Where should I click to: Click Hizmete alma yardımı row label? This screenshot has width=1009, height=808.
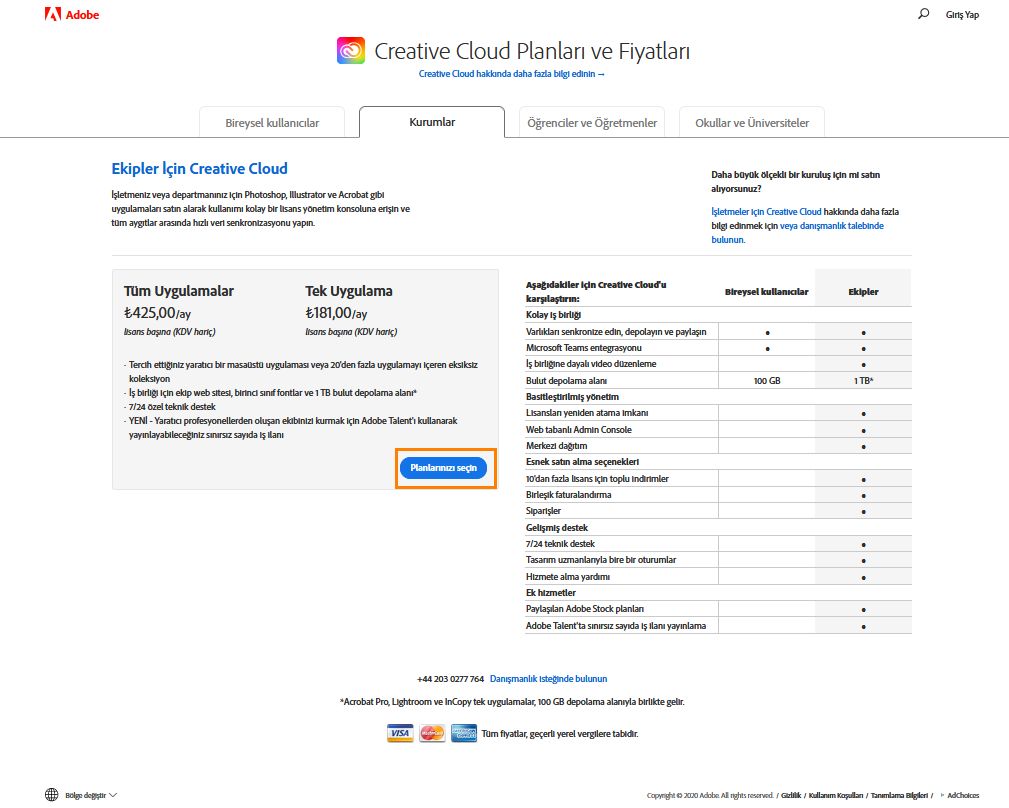(x=568, y=576)
